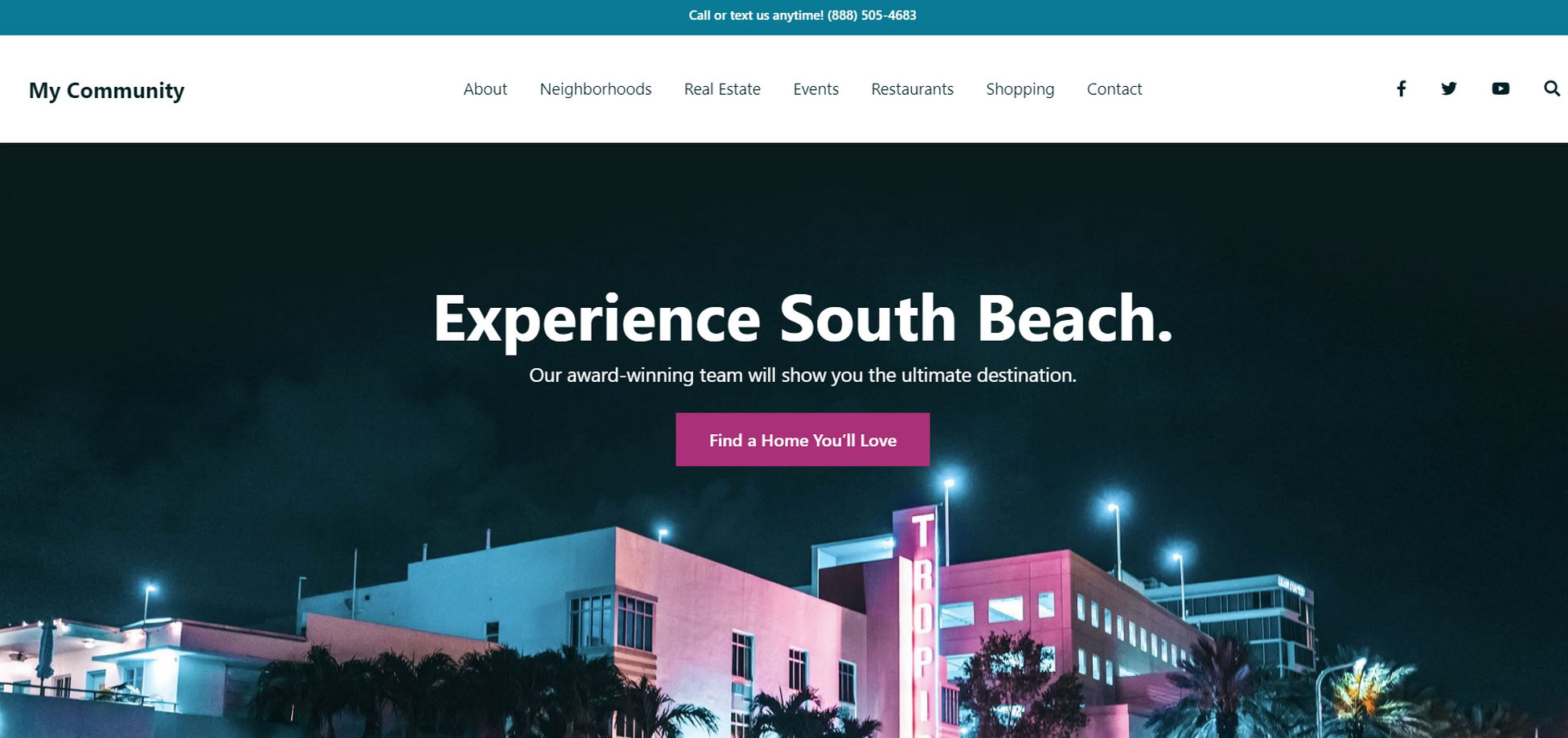Visit the Restaurants page

pyautogui.click(x=912, y=89)
